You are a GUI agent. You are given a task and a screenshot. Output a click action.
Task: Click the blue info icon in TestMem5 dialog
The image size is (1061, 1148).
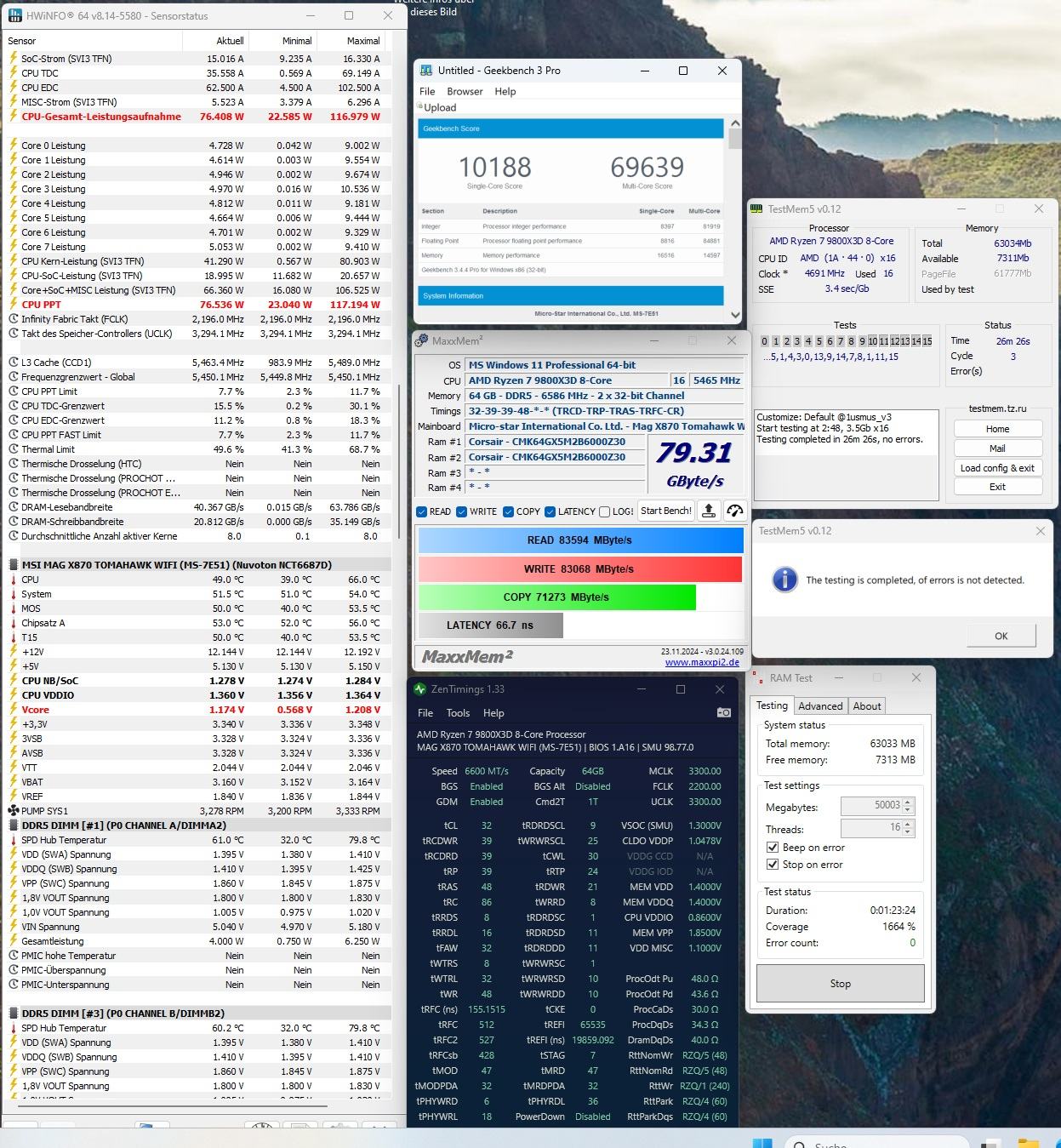click(784, 580)
